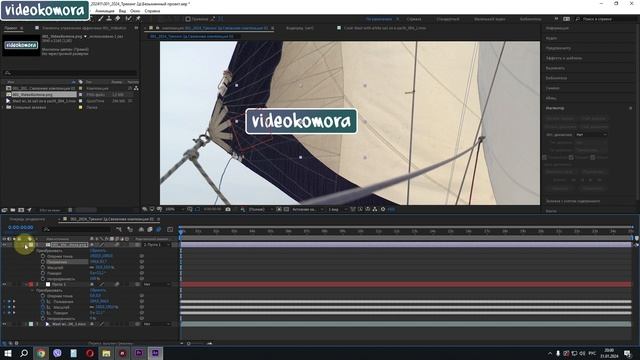Open the Справка menu
This screenshot has height=360, width=640.
point(152,11)
